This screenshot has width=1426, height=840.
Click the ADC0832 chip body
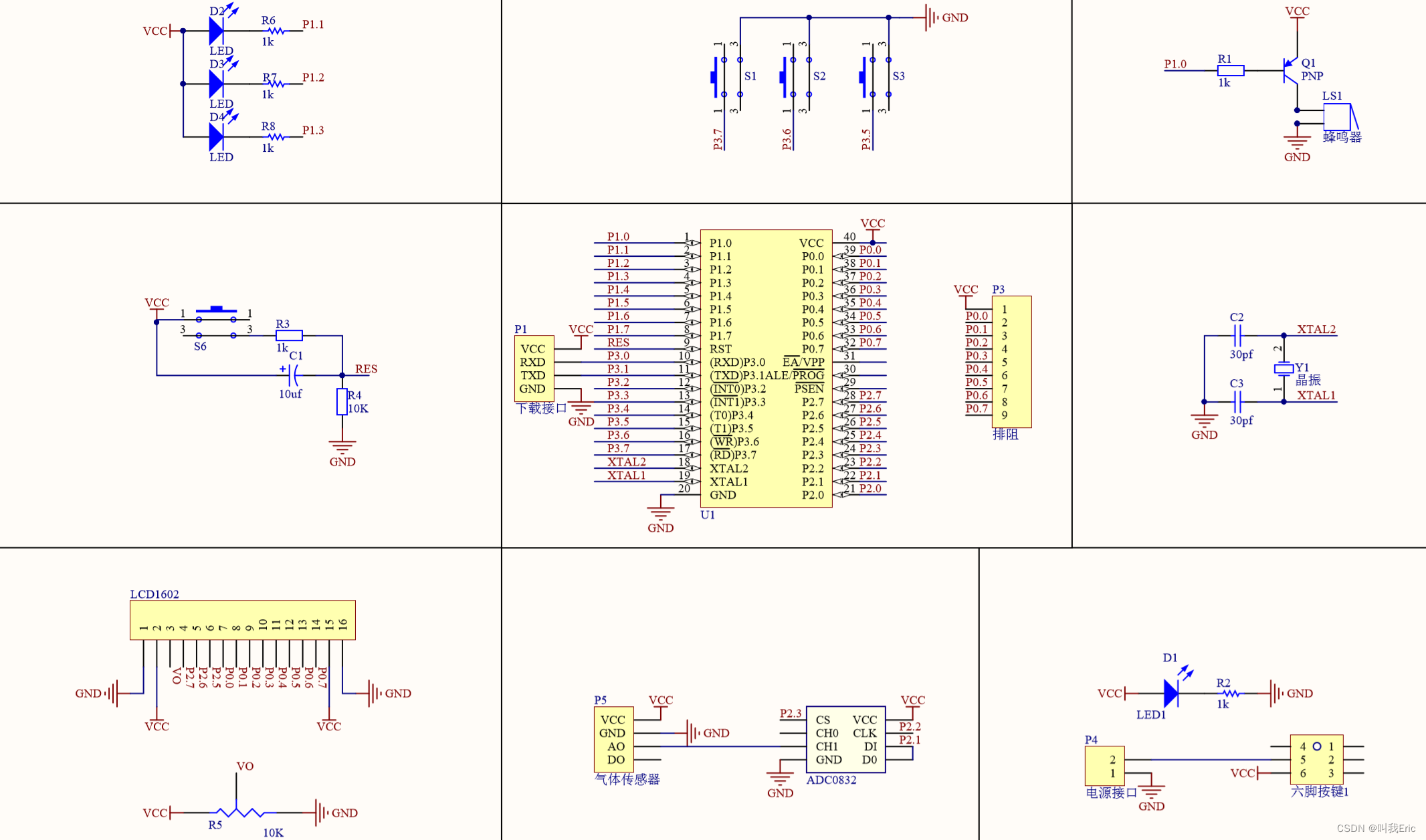(x=845, y=740)
